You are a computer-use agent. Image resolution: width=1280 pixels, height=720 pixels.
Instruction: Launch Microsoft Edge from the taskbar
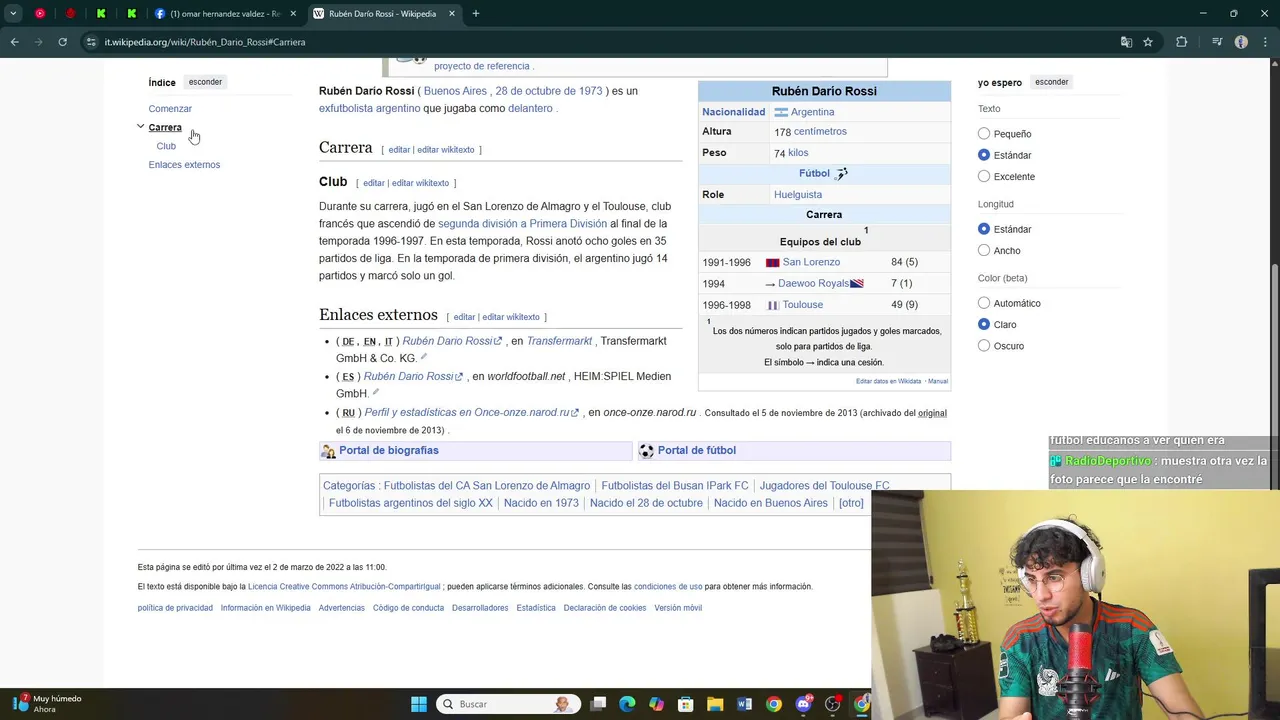click(x=627, y=704)
